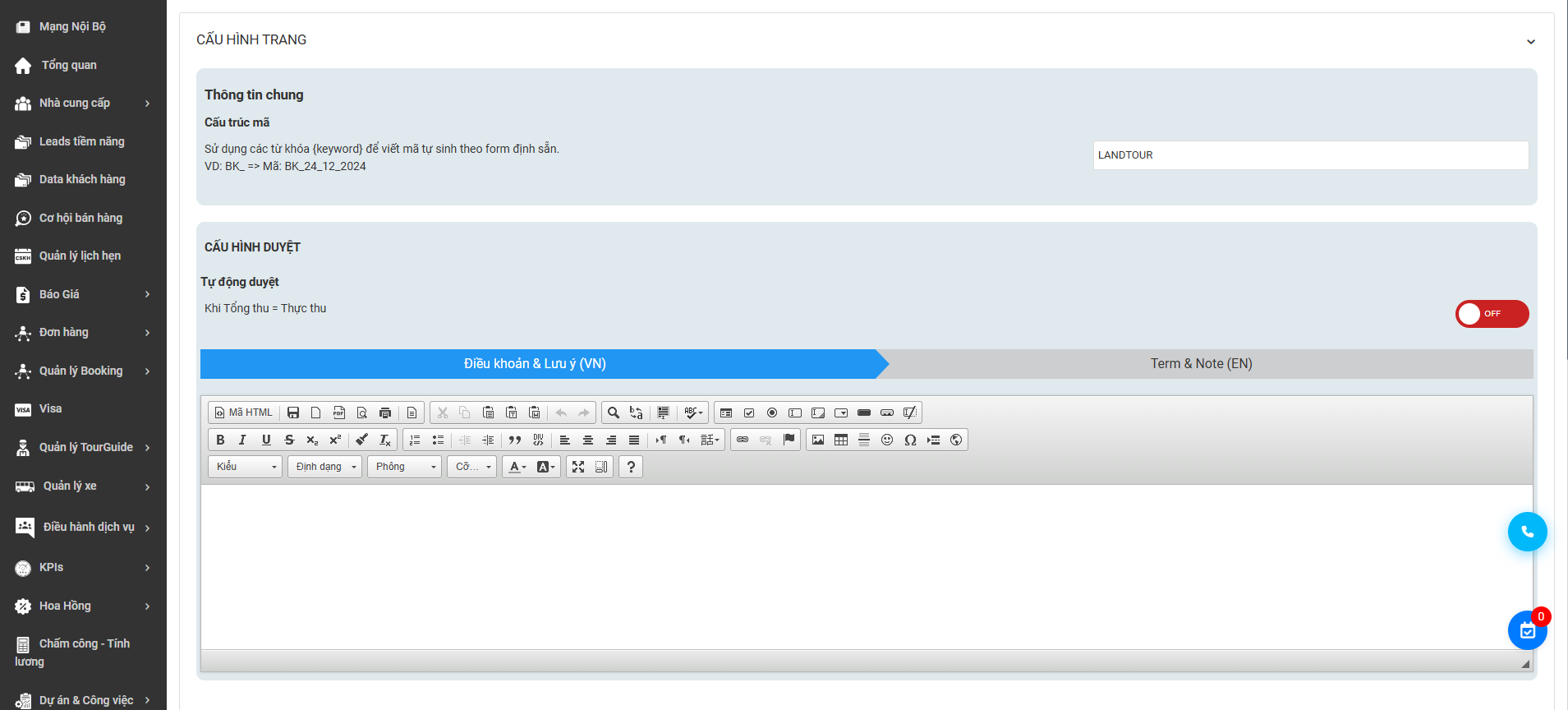The height and width of the screenshot is (710, 1568).
Task: Click the Mã HTML source button
Action: (x=244, y=413)
